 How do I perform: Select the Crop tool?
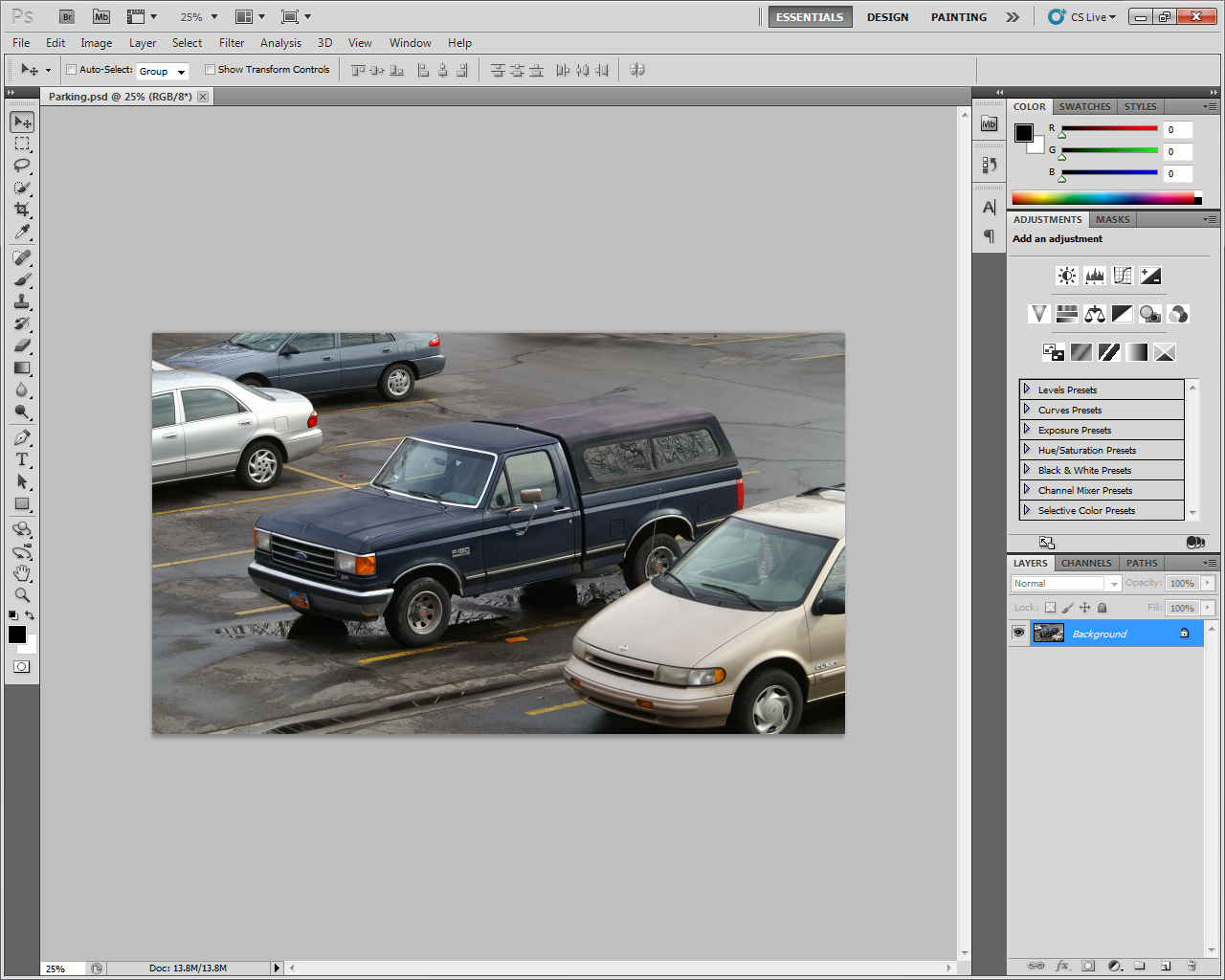pos(22,210)
